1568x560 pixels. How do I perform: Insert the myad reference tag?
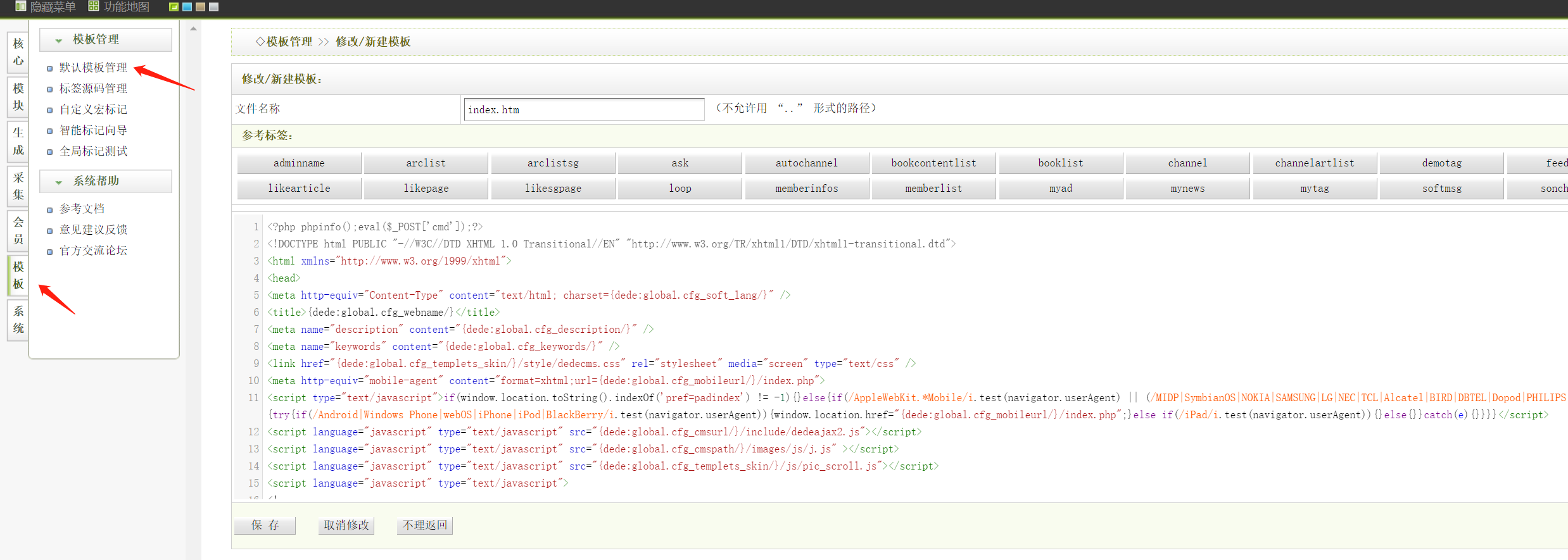(1061, 189)
